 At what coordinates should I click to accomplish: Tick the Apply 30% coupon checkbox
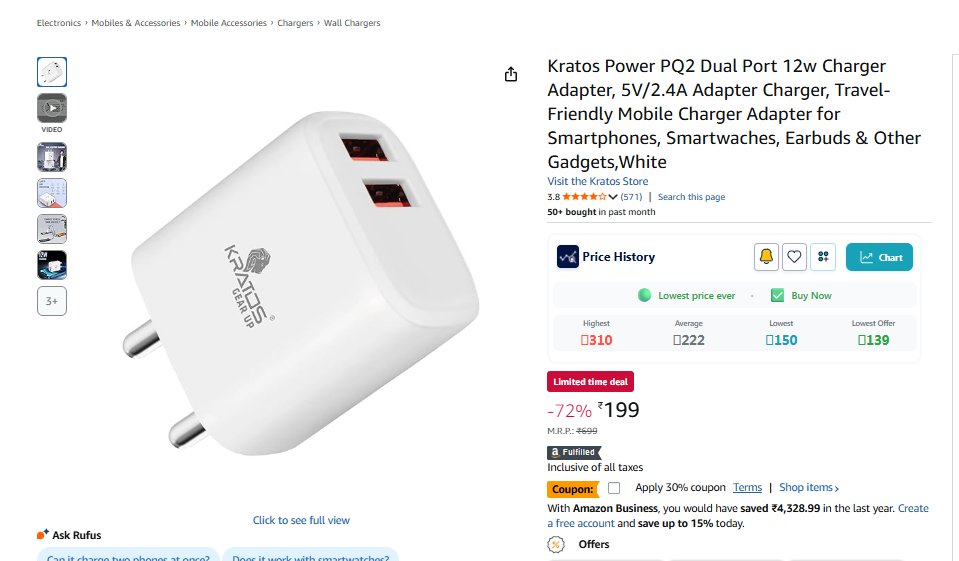pyautogui.click(x=614, y=488)
